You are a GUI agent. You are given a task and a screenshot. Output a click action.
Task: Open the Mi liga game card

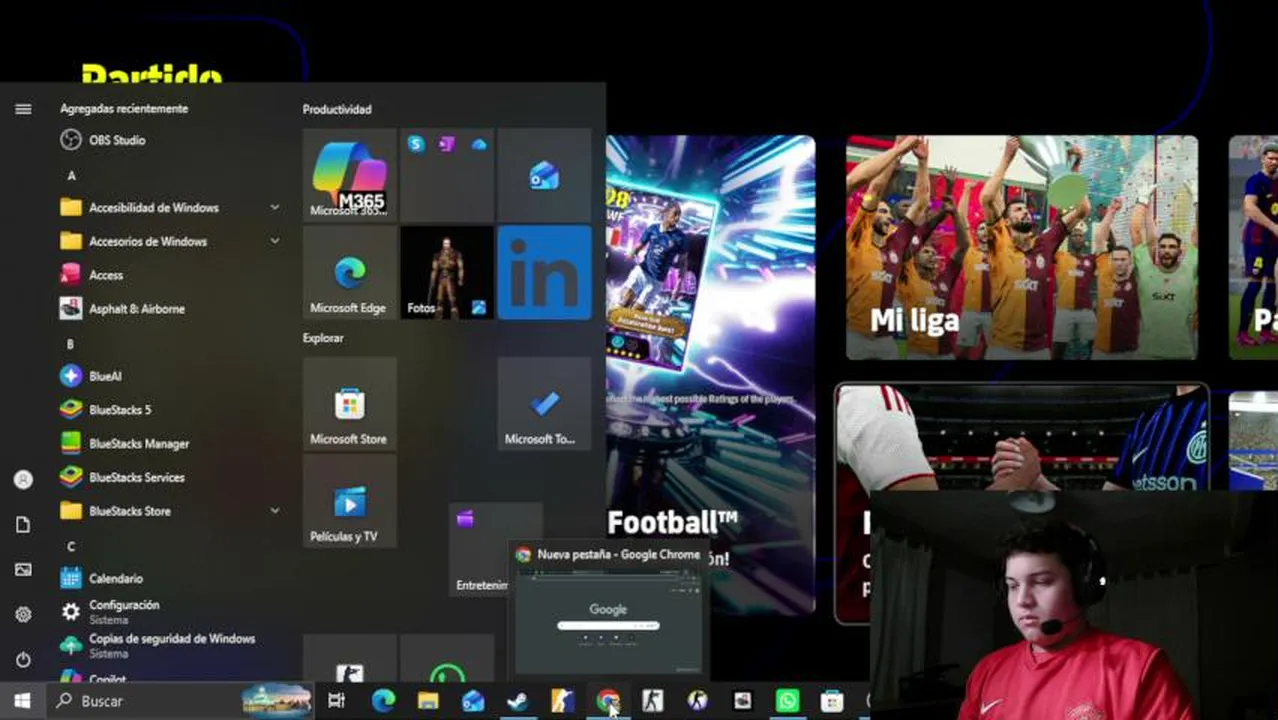click(1022, 247)
